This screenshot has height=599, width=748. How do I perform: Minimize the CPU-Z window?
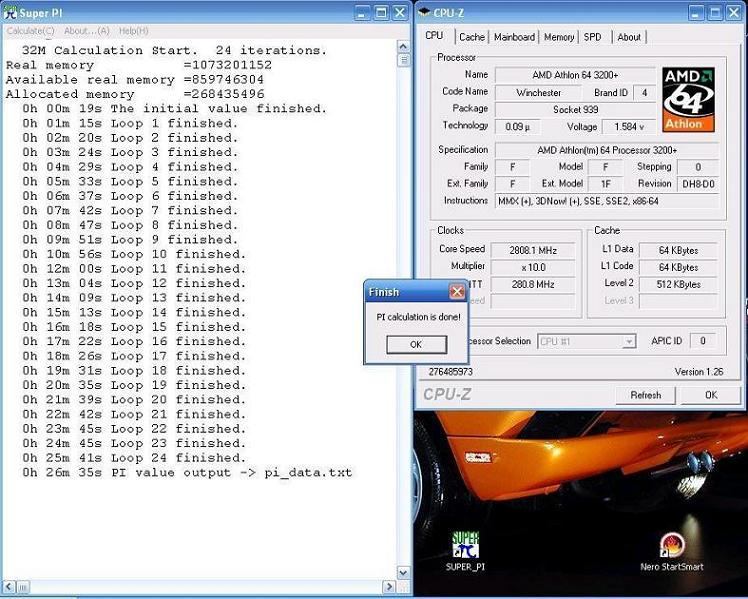click(696, 13)
